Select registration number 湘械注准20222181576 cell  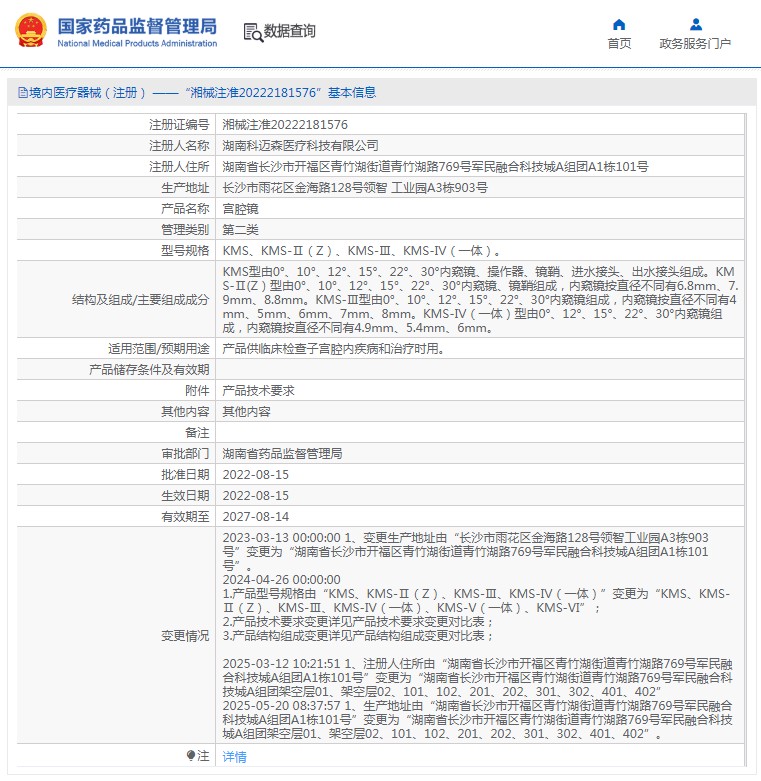(285, 125)
